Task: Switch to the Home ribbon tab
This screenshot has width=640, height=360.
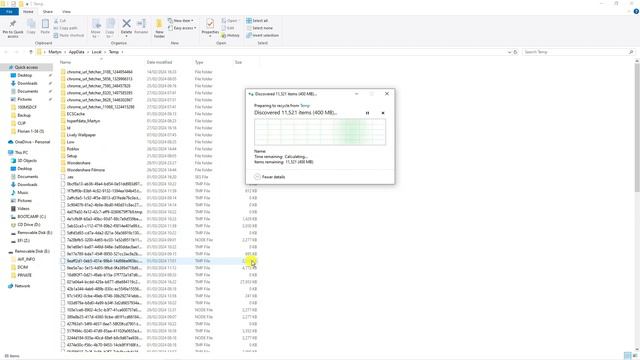Action: point(28,11)
